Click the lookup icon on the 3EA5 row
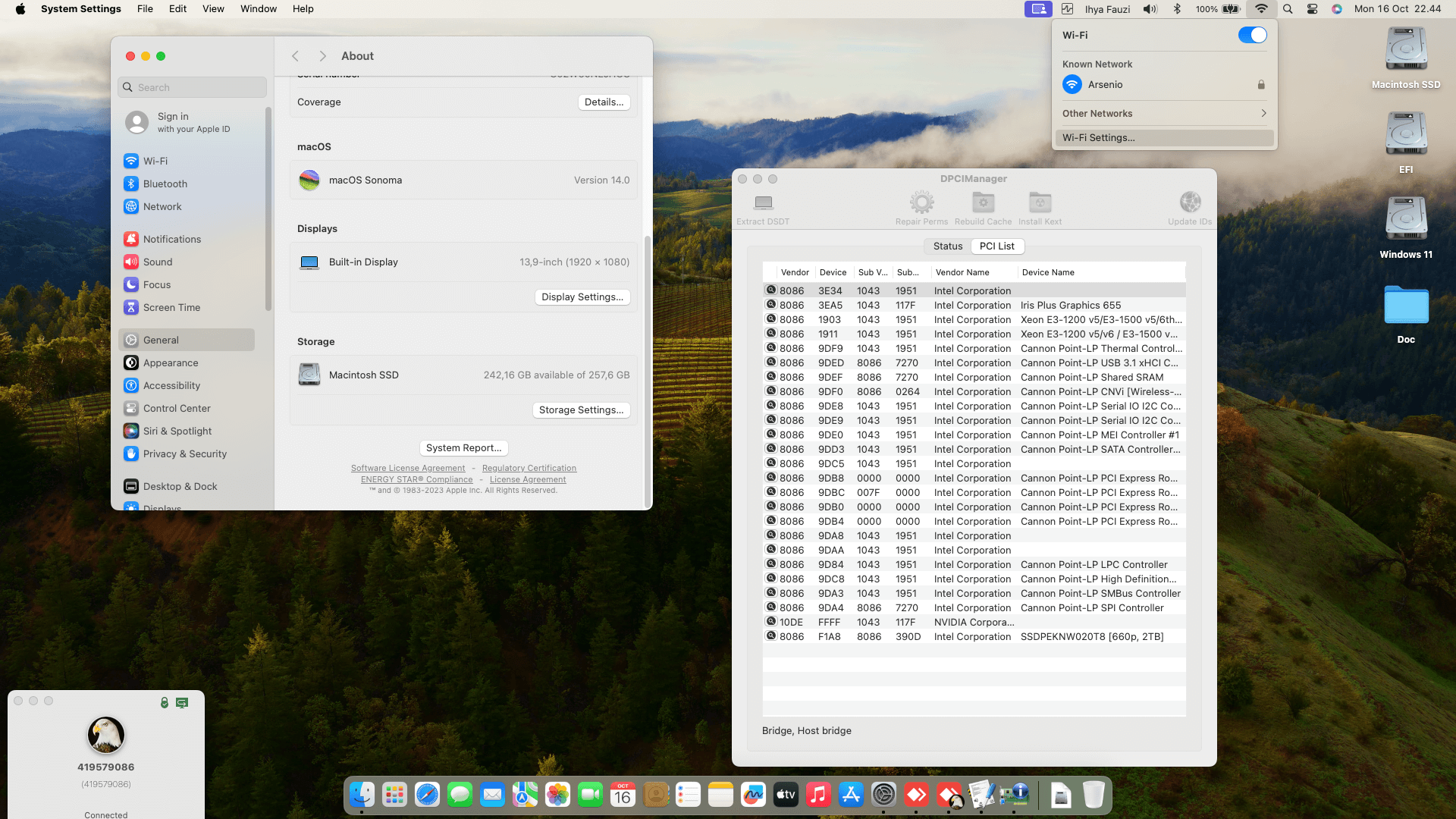 (x=771, y=304)
